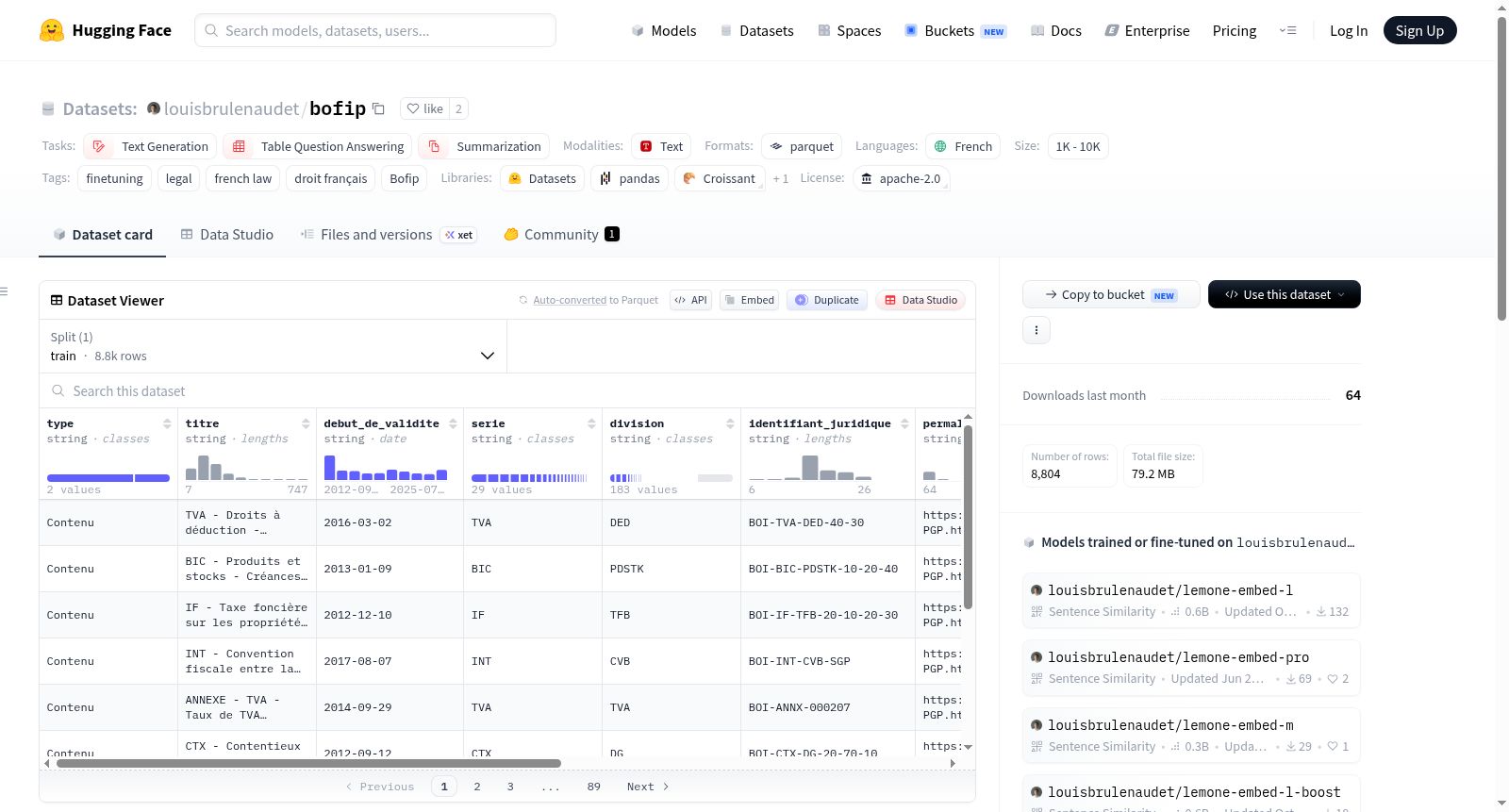Screen dimensions: 1509x812
Task: Open the Files and versions tab
Action: coord(389,234)
